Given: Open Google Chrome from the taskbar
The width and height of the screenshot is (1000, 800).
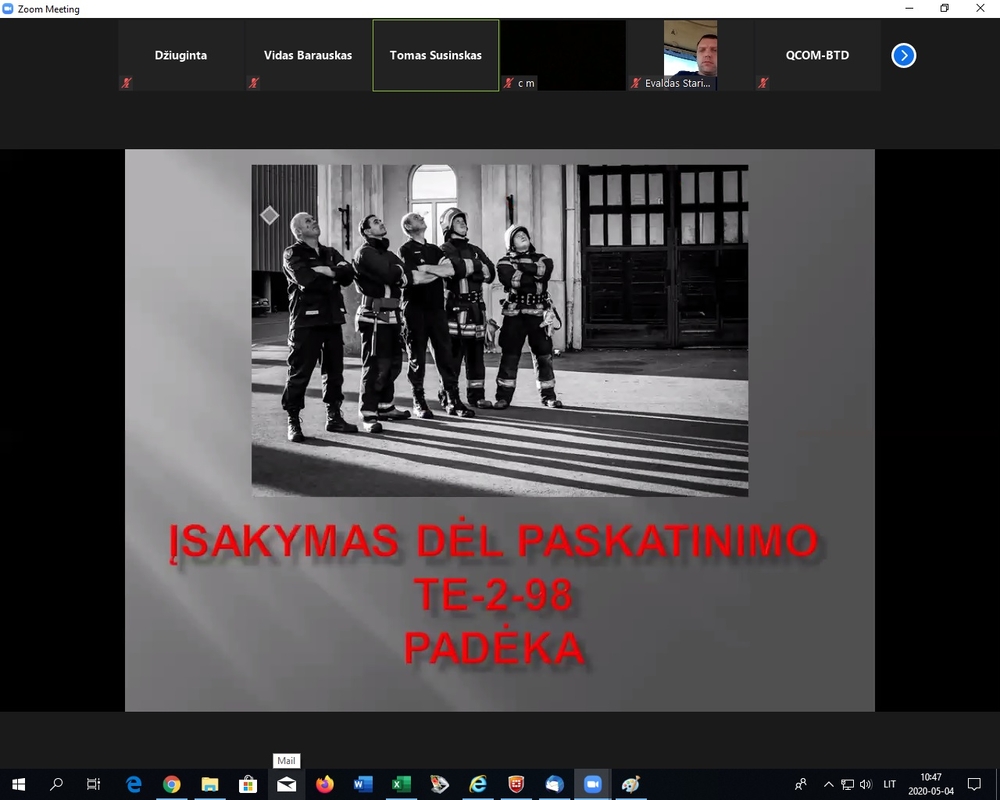Looking at the screenshot, I should coord(171,784).
